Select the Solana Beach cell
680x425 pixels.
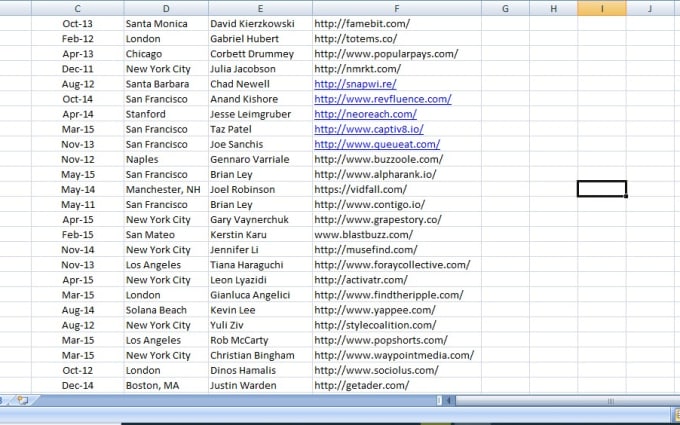166,310
